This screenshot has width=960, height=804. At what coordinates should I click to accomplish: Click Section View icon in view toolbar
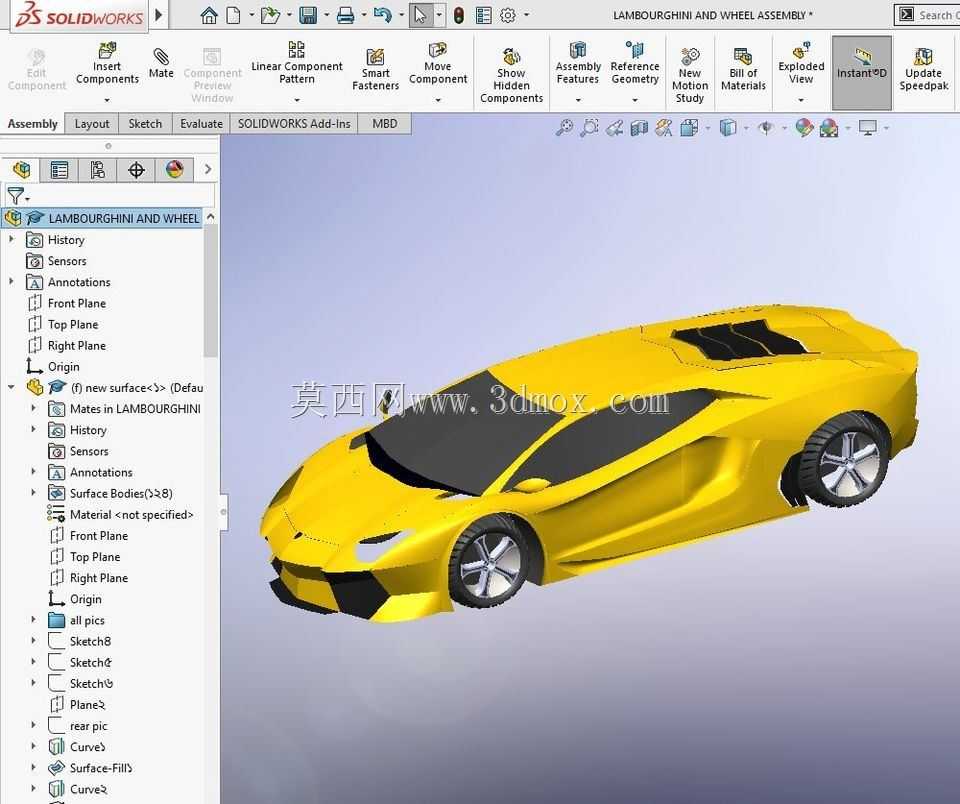tap(639, 128)
